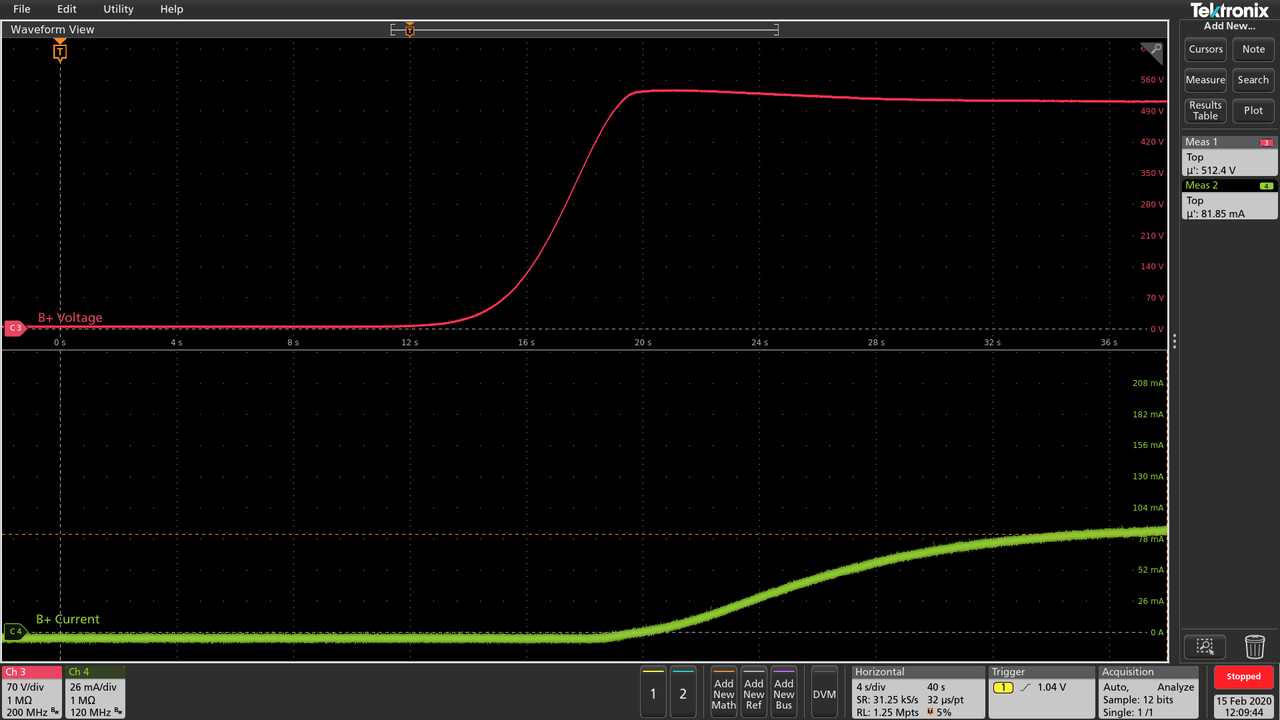The height and width of the screenshot is (720, 1280).
Task: Open the Ch 3 settings badge
Action: 32,691
